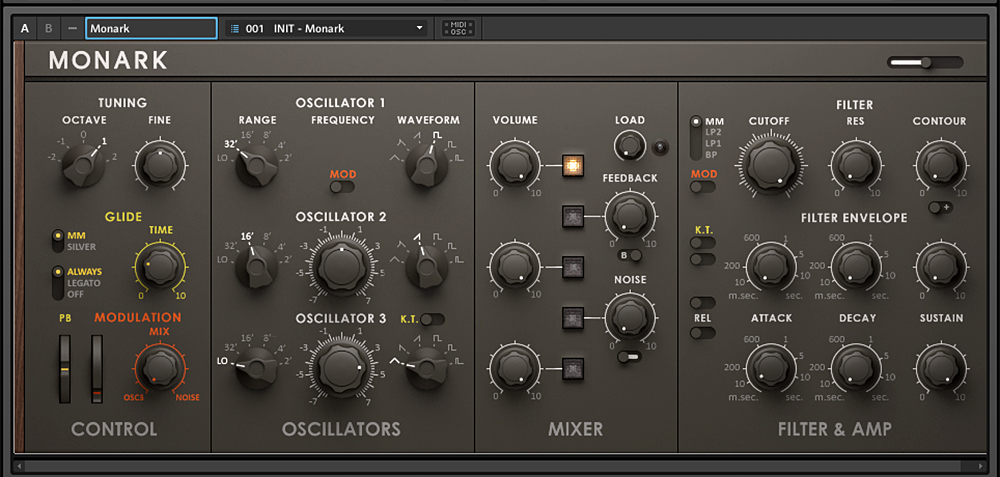Click the filter Cutoff knob
The height and width of the screenshot is (477, 1000).
coord(773,165)
